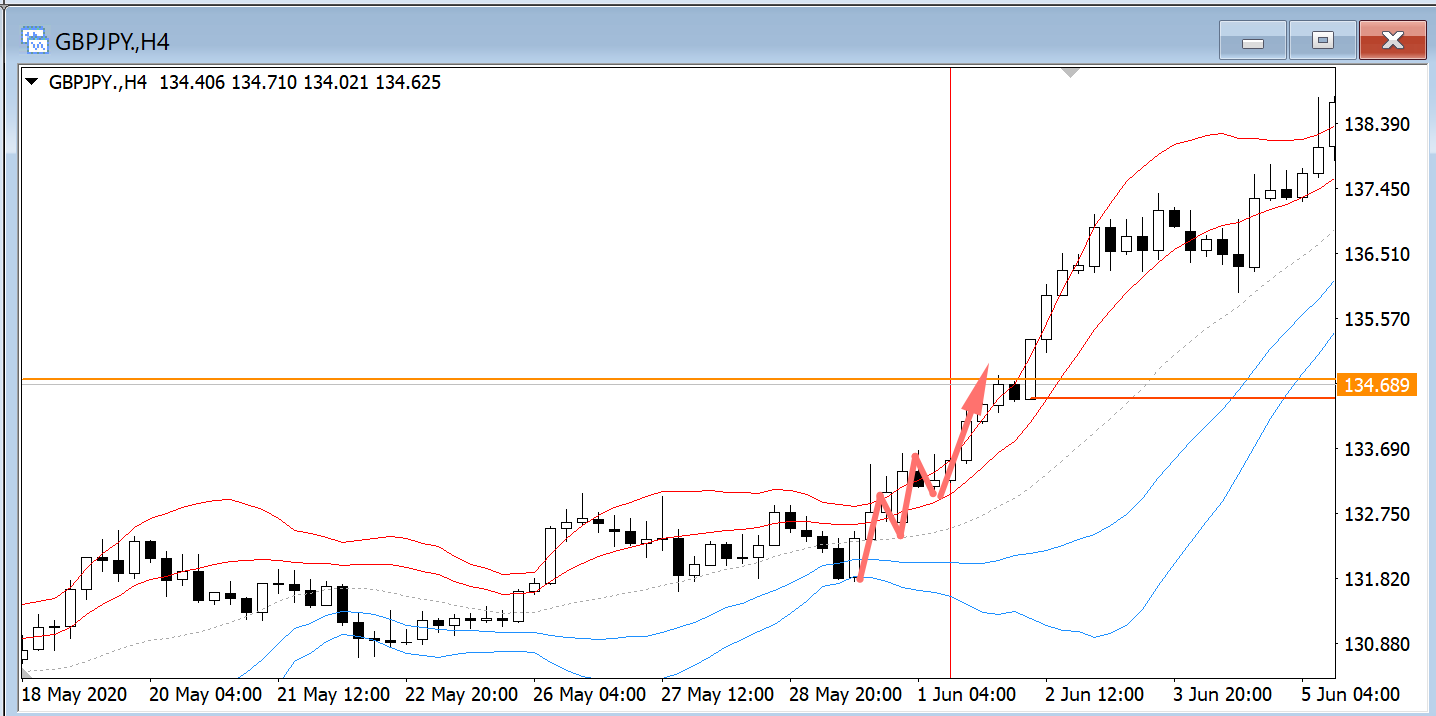Viewport: 1436px width, 716px height.
Task: Select the red vertical line on chart
Action: (x=950, y=250)
